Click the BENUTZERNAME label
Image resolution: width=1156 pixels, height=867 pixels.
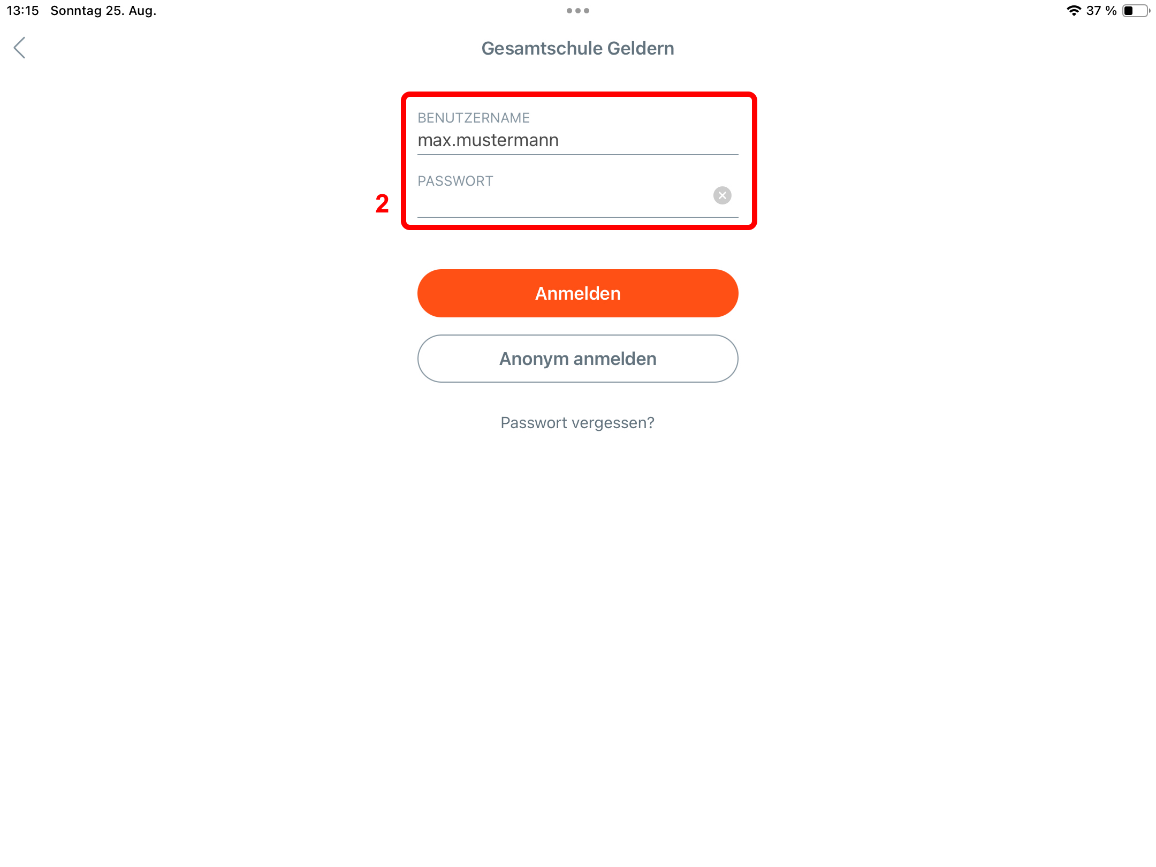(473, 118)
